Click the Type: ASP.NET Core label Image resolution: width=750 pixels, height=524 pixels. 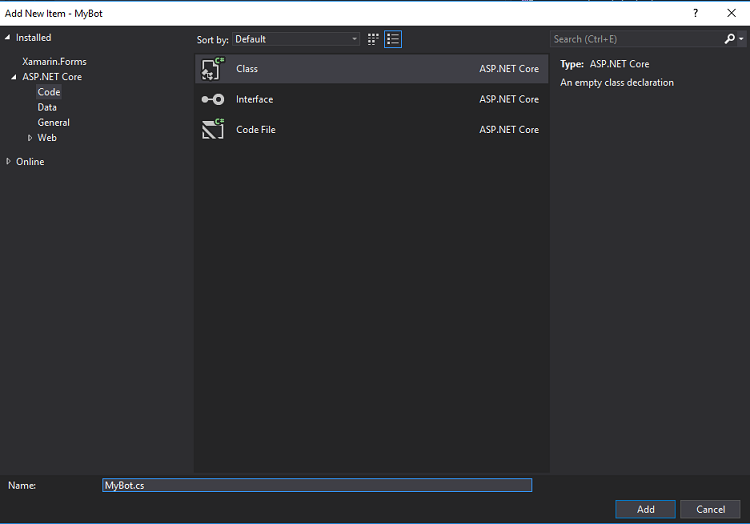click(605, 64)
